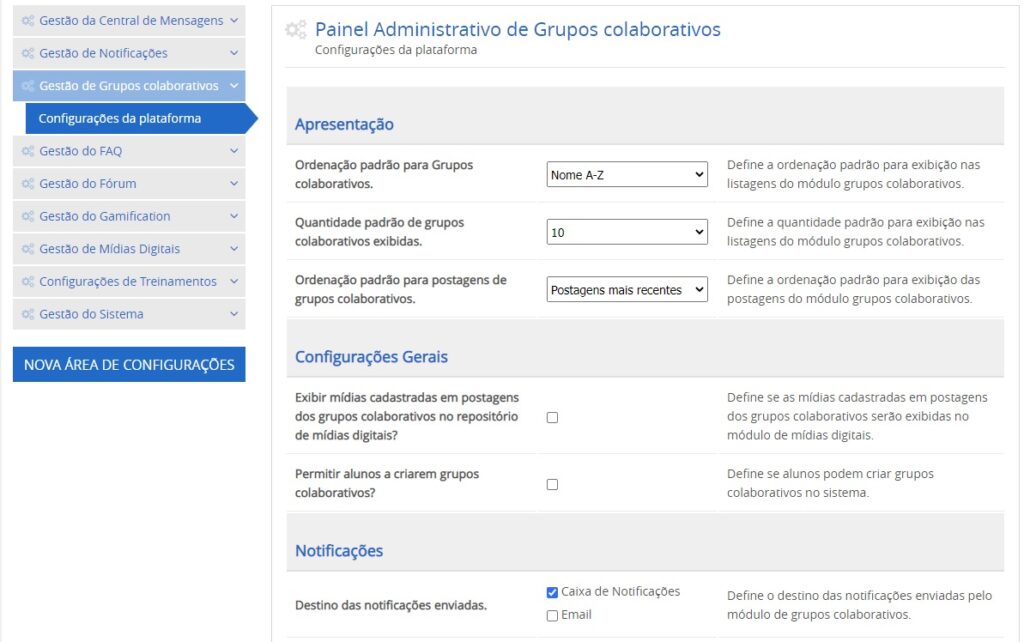1024x642 pixels.
Task: Tick the Exibir mídias cadastradas checkbox
Action: click(552, 417)
